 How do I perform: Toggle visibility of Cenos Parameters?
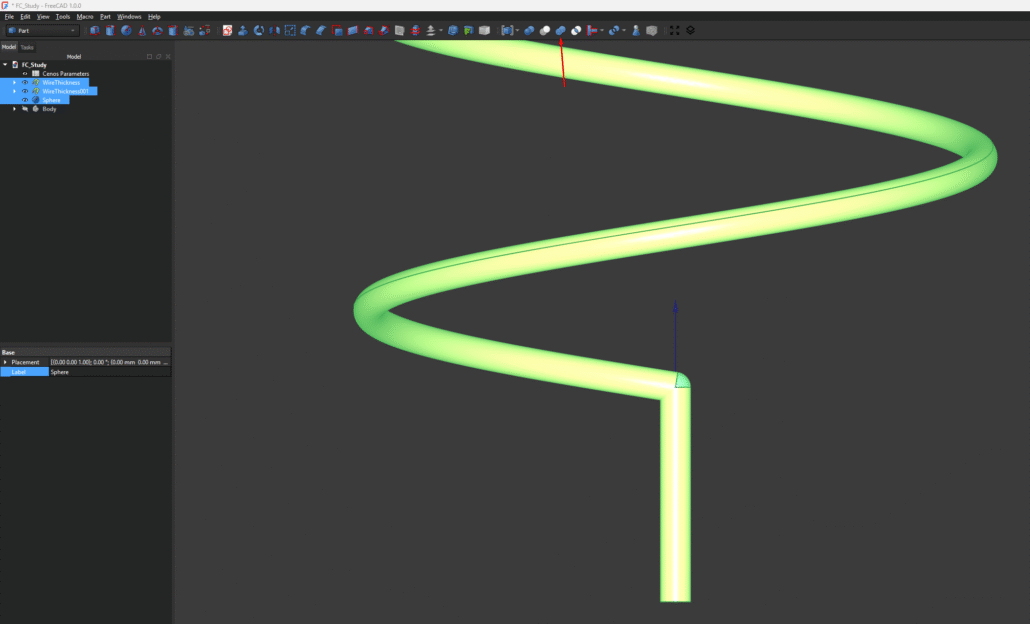25,74
